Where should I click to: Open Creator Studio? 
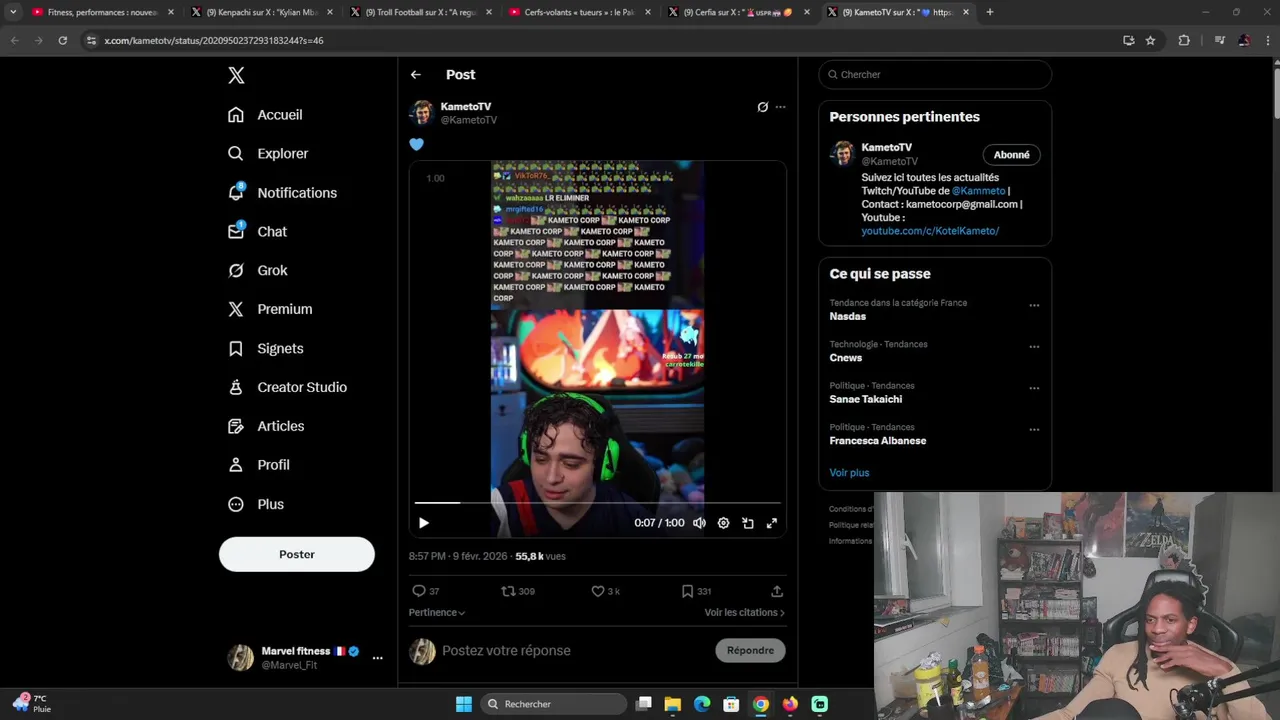pos(287,387)
